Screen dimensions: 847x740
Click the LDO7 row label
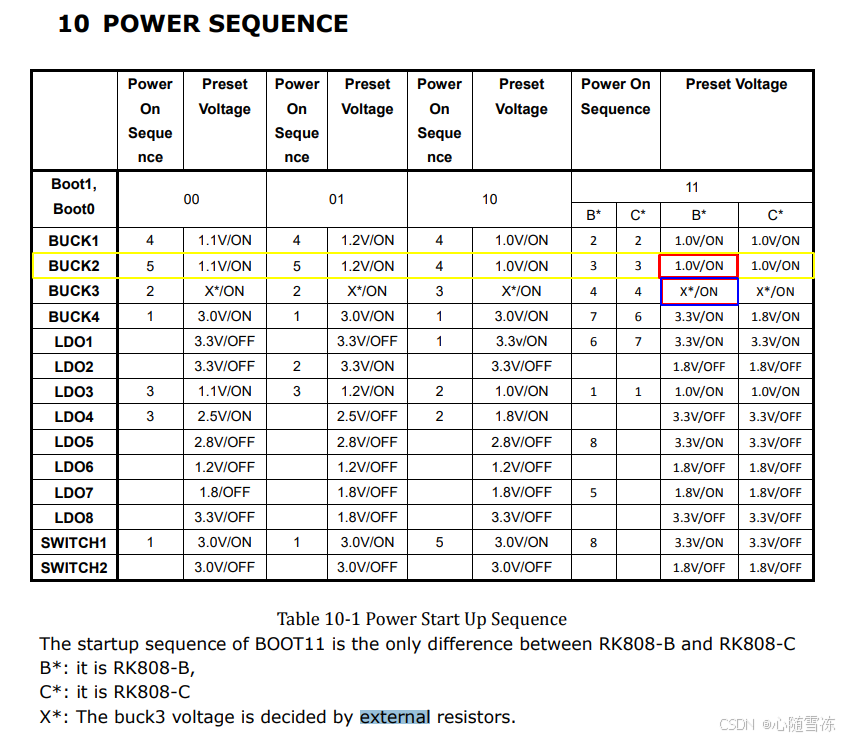click(74, 493)
